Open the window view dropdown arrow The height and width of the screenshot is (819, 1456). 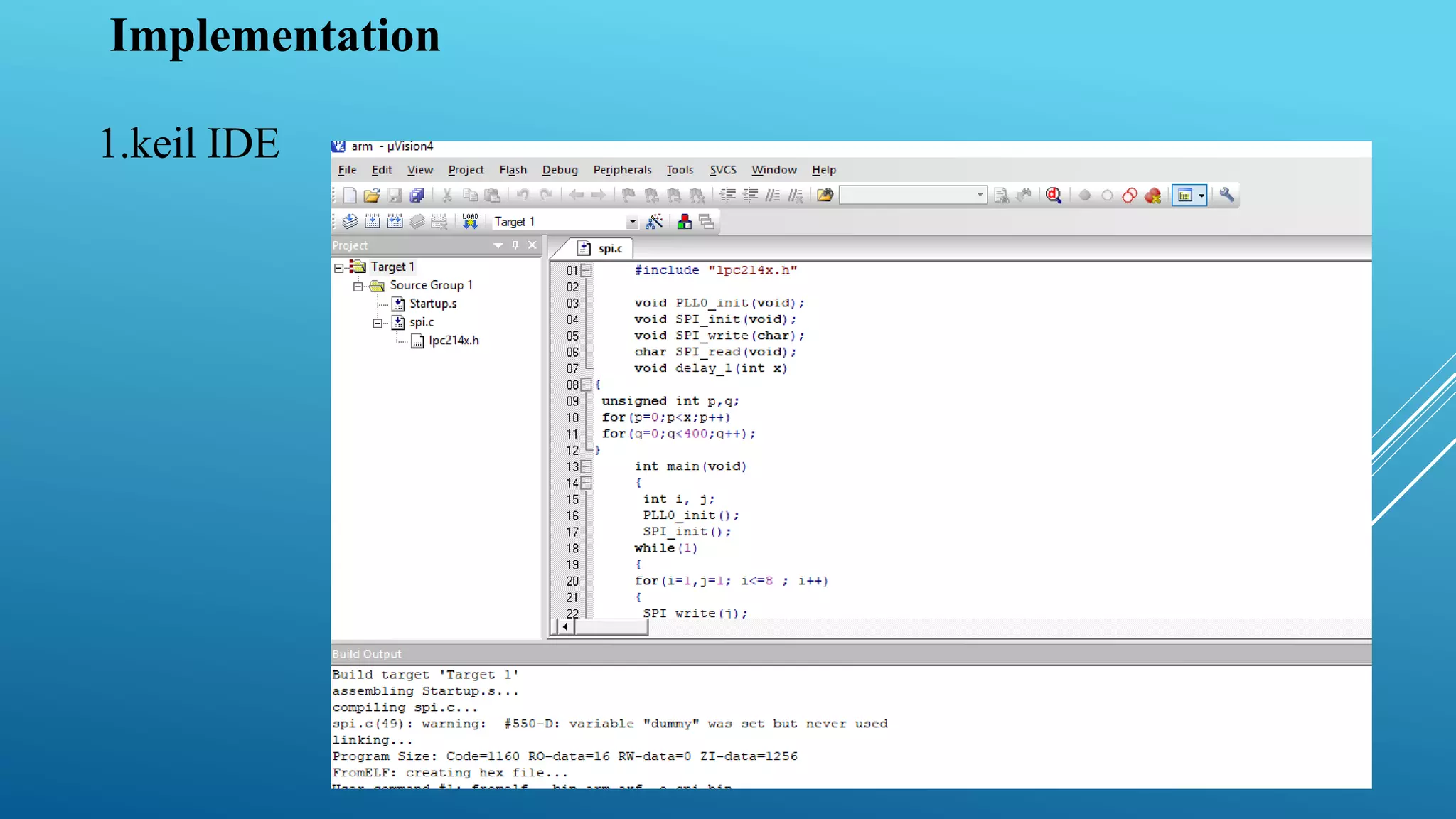pos(1202,196)
